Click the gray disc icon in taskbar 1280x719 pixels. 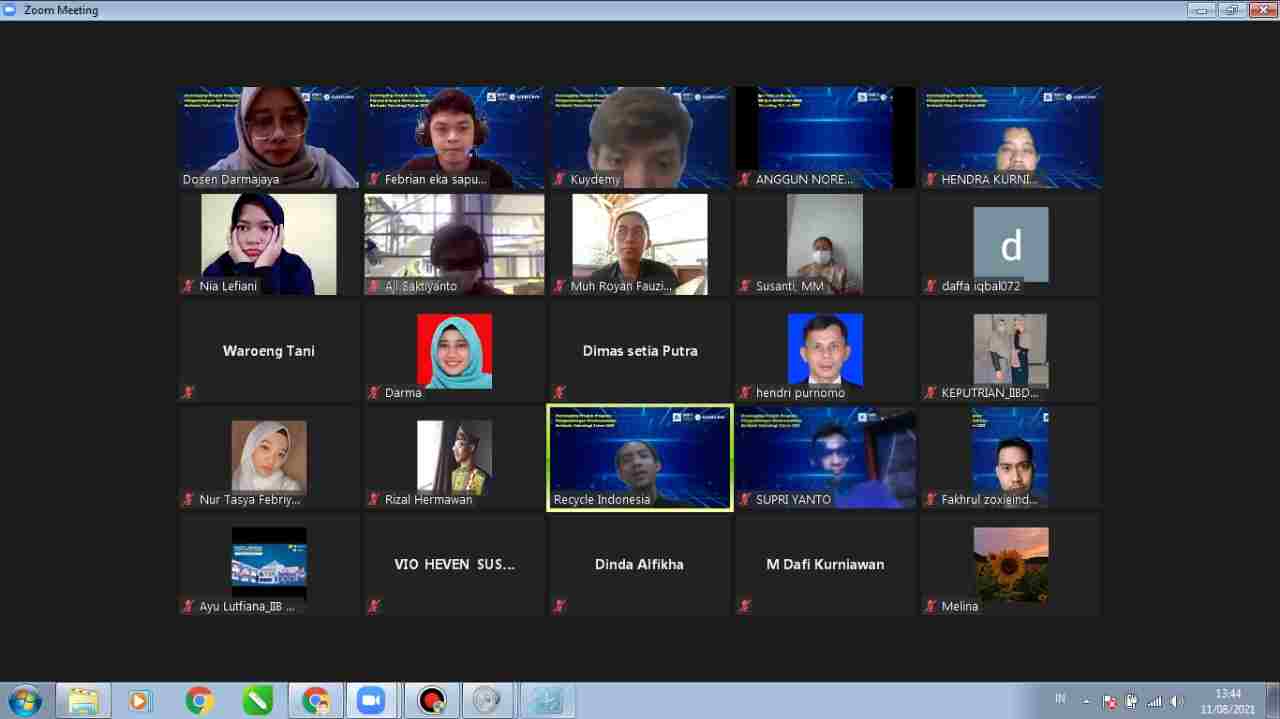tap(487, 700)
